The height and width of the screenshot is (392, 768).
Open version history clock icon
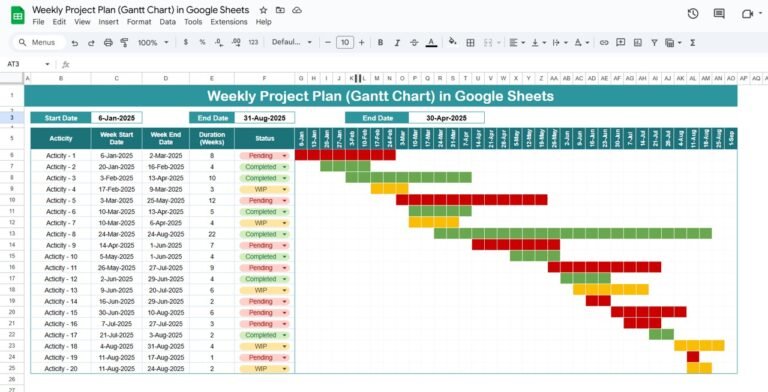[693, 14]
